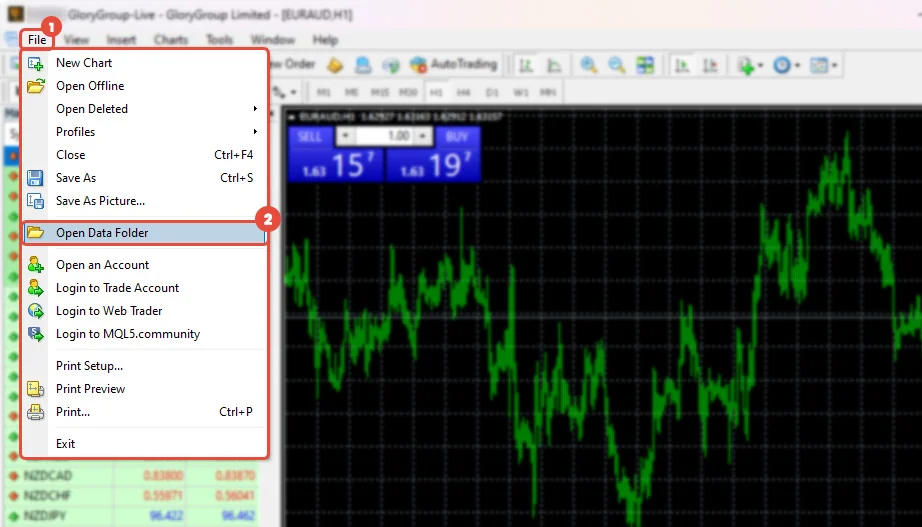Image resolution: width=922 pixels, height=527 pixels.
Task: Click the Save As floppy disk icon
Action: click(36, 178)
